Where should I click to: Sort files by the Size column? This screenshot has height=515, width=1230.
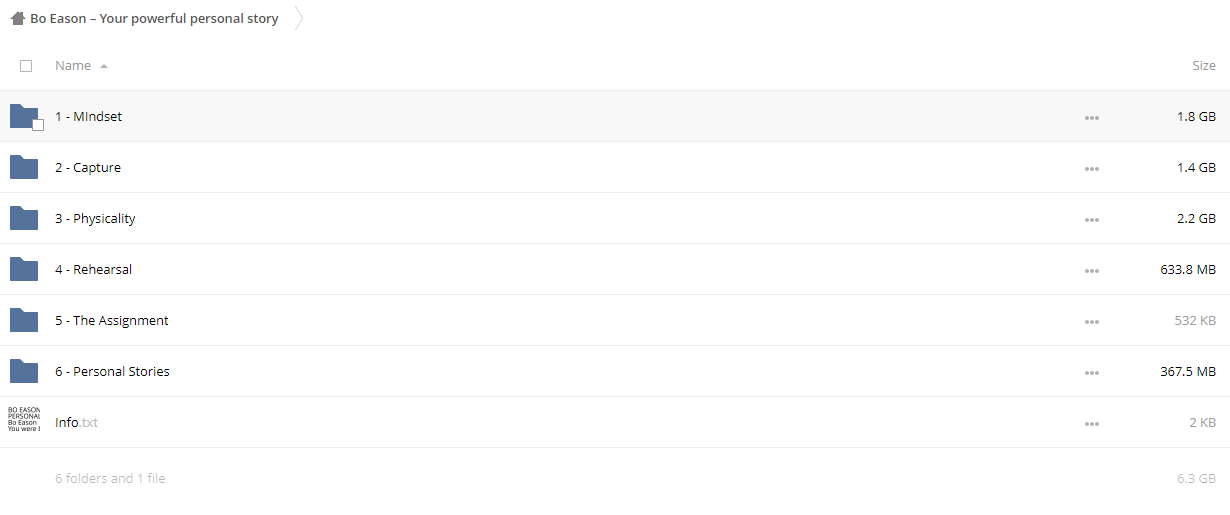[x=1204, y=66]
